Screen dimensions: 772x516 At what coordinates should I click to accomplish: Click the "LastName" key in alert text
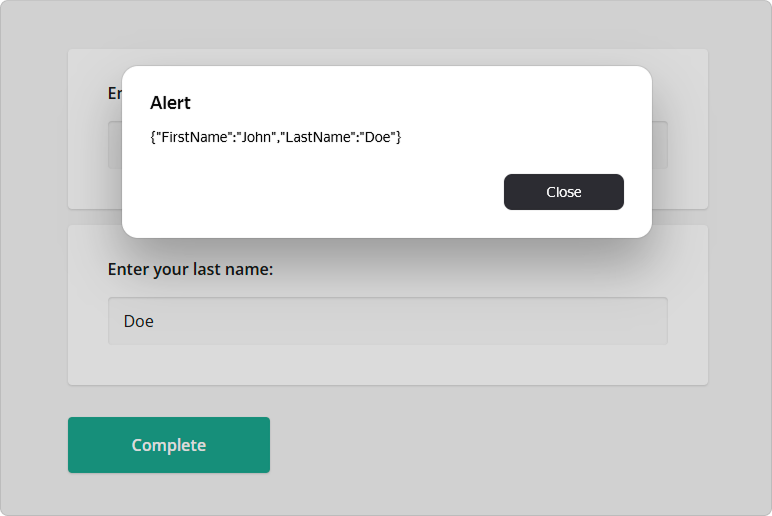point(316,136)
